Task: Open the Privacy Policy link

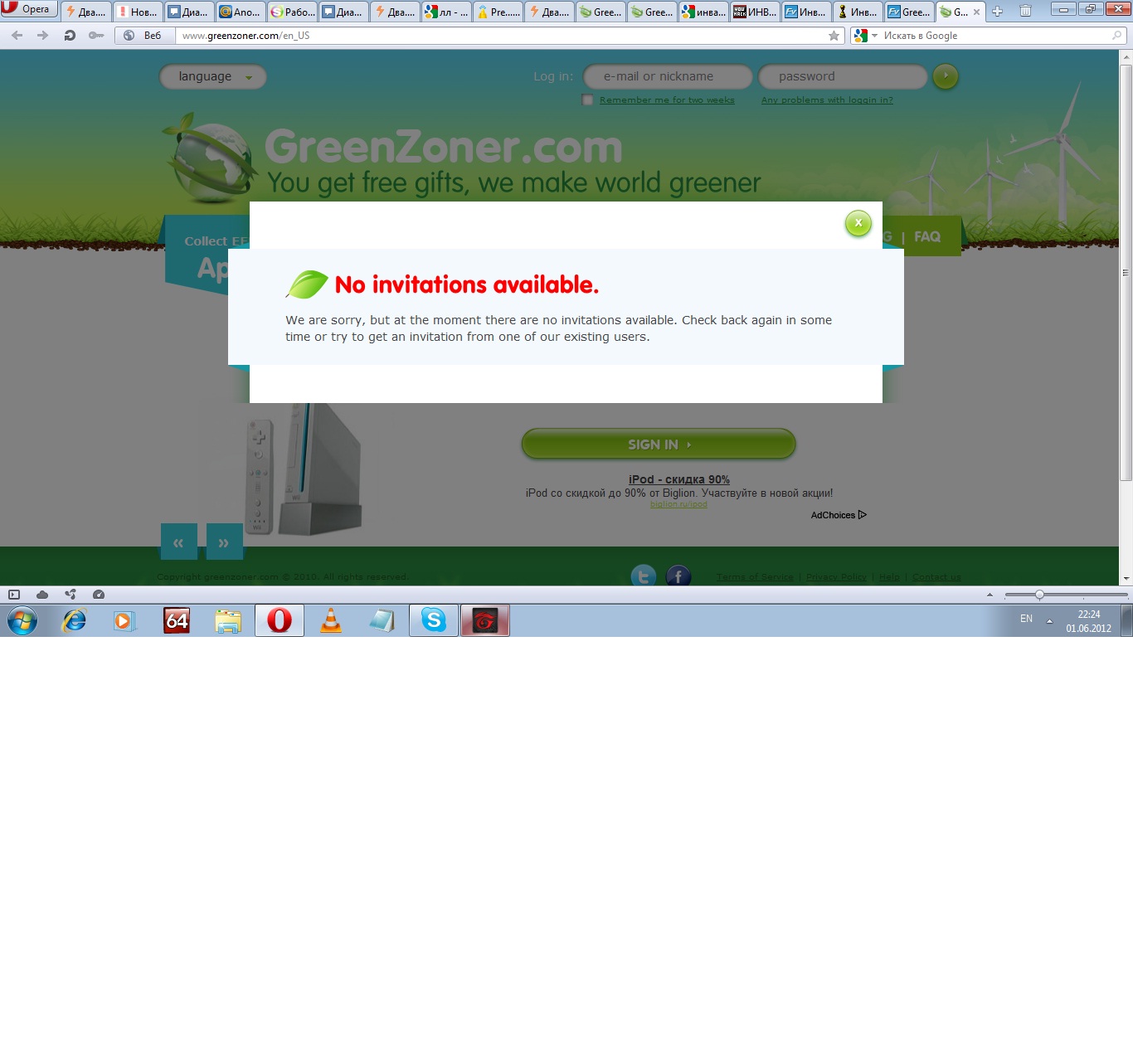Action: 836,577
